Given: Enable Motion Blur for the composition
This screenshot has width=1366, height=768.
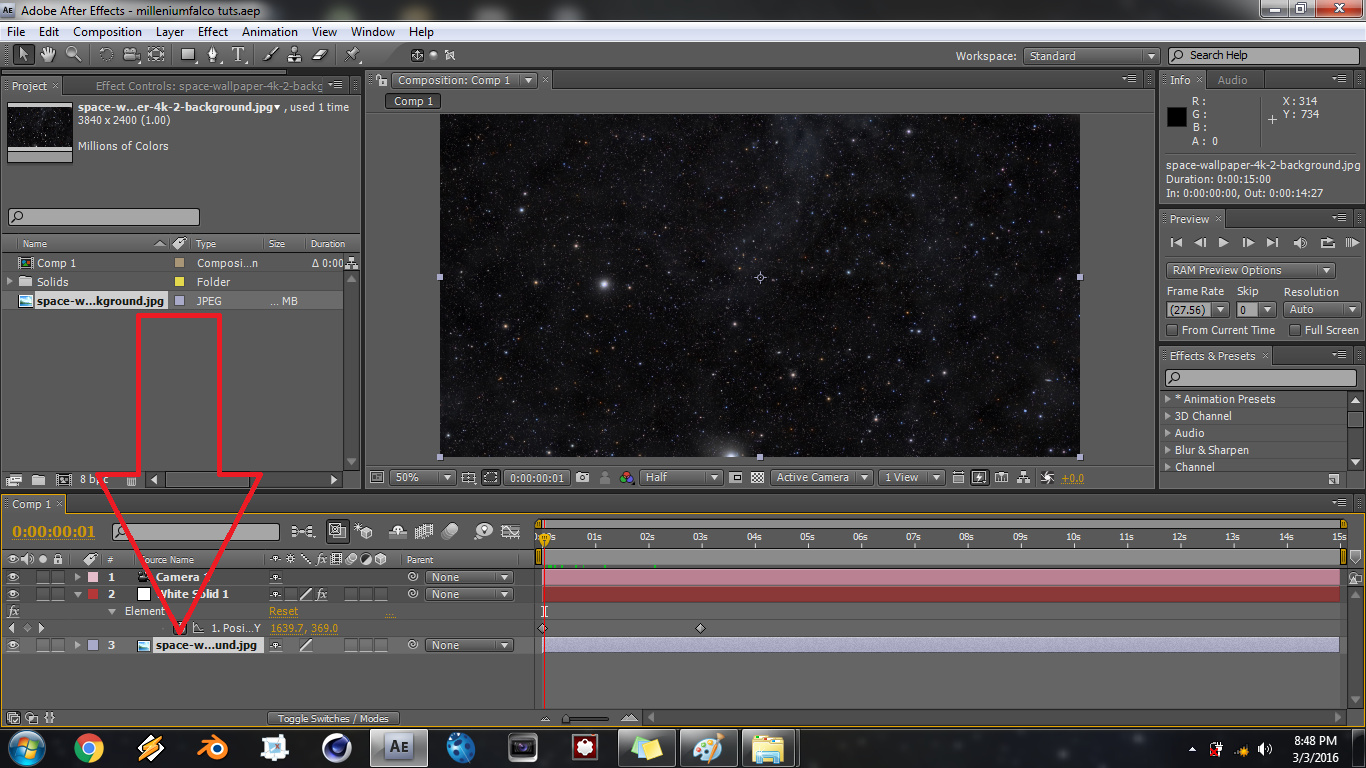Looking at the screenshot, I should click(x=450, y=531).
